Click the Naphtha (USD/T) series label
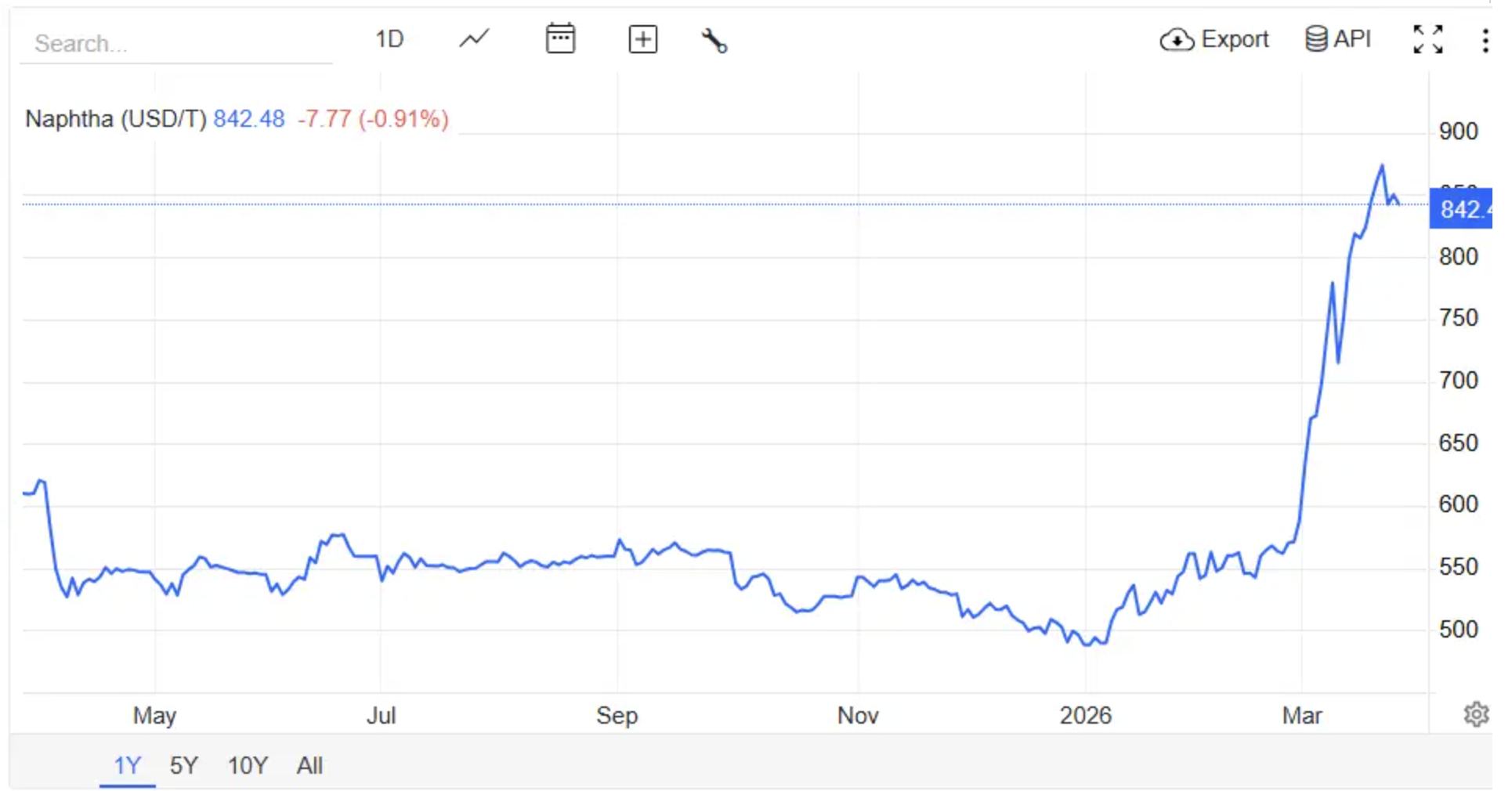The height and width of the screenshot is (791, 1512). click(115, 119)
